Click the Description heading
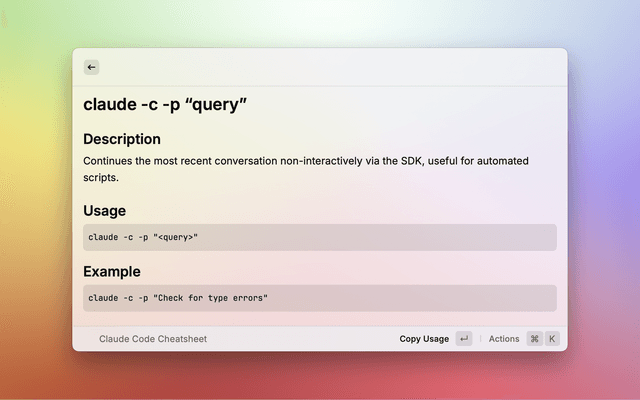The image size is (640, 400). pyautogui.click(x=122, y=139)
